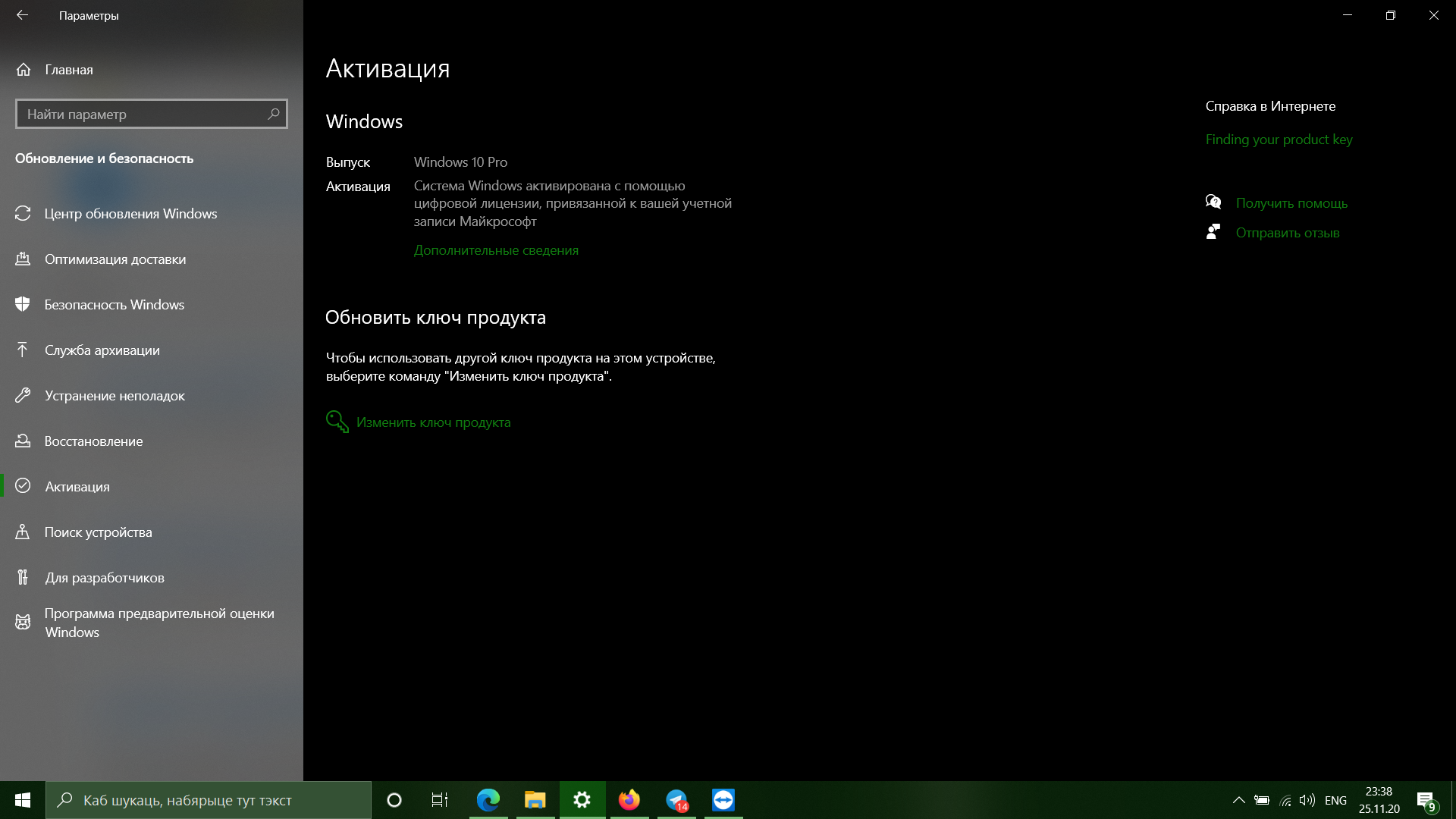
Task: Open Telegram from taskbar
Action: pos(676,800)
